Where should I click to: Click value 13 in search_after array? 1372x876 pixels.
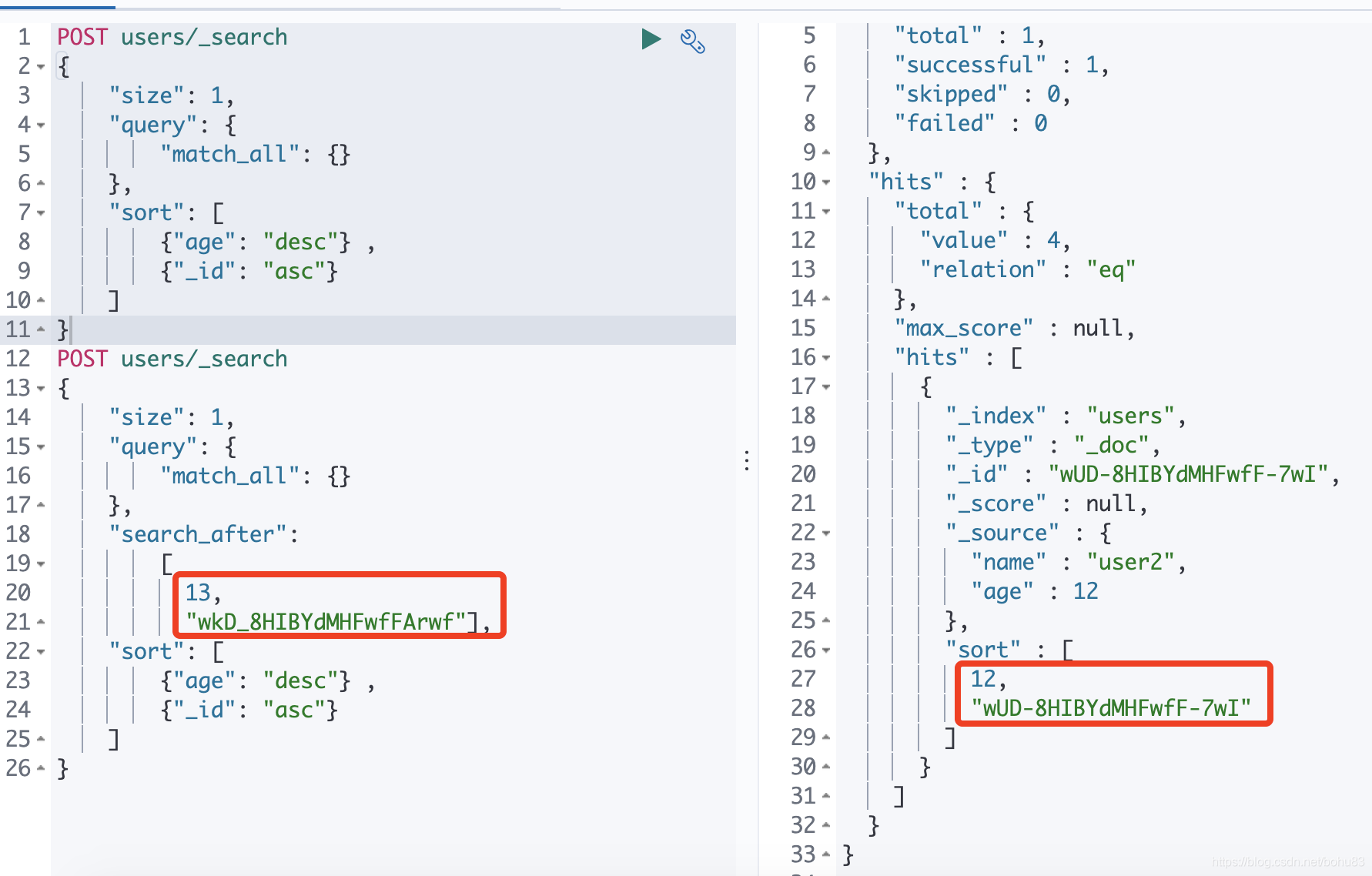tap(197, 593)
